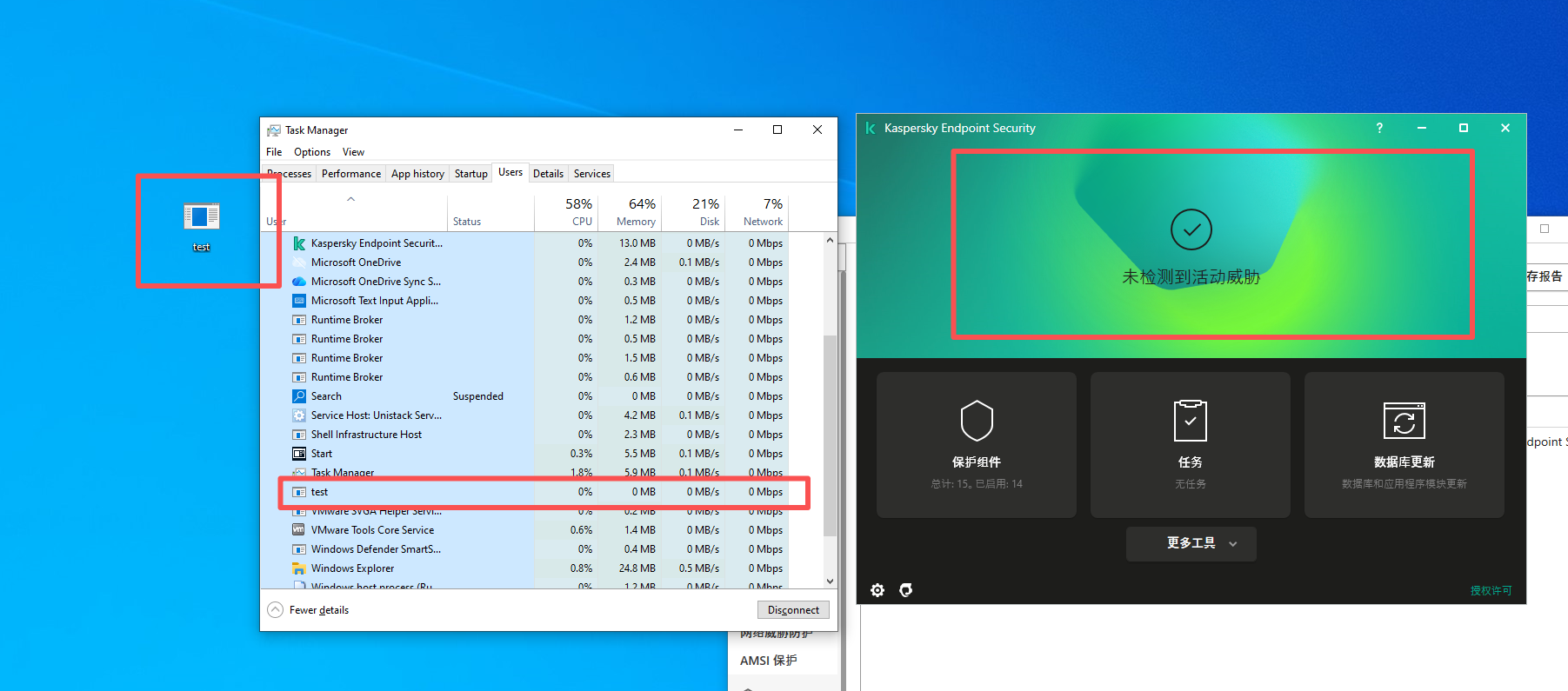The image size is (1568, 691).
Task: Switch to the Details tab
Action: pos(548,174)
